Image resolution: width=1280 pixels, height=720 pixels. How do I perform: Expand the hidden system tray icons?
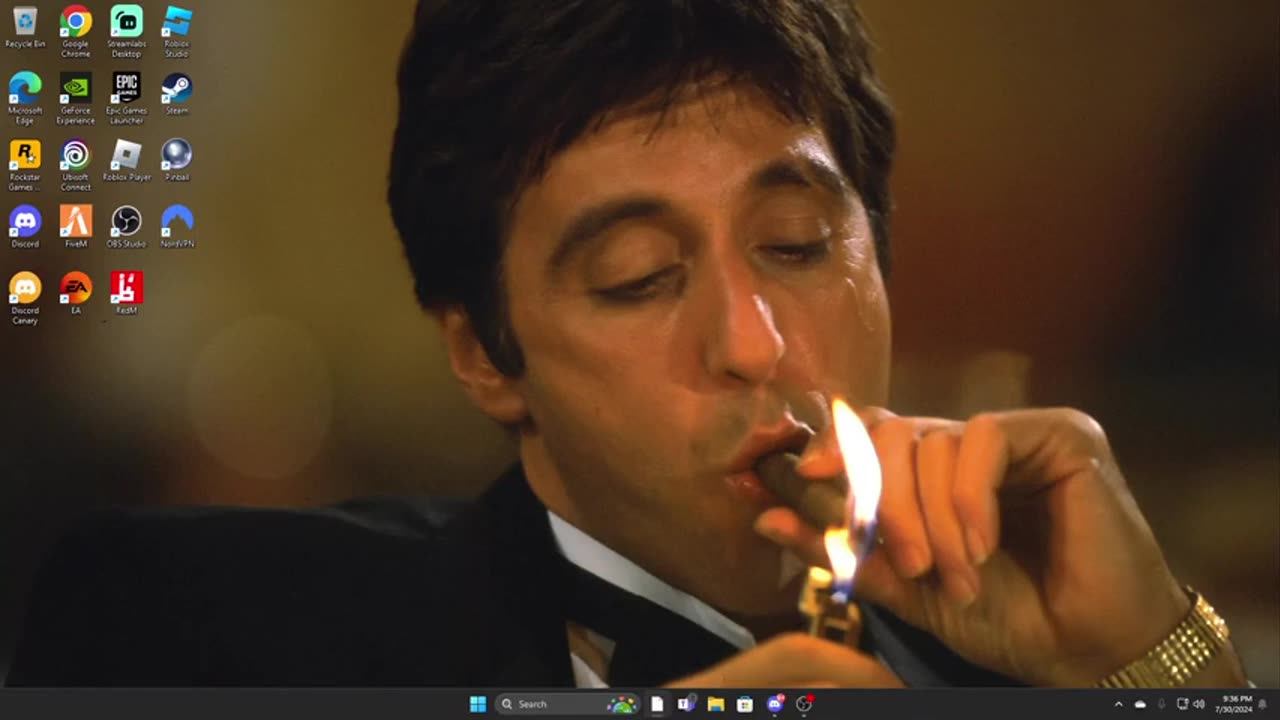pyautogui.click(x=1118, y=704)
